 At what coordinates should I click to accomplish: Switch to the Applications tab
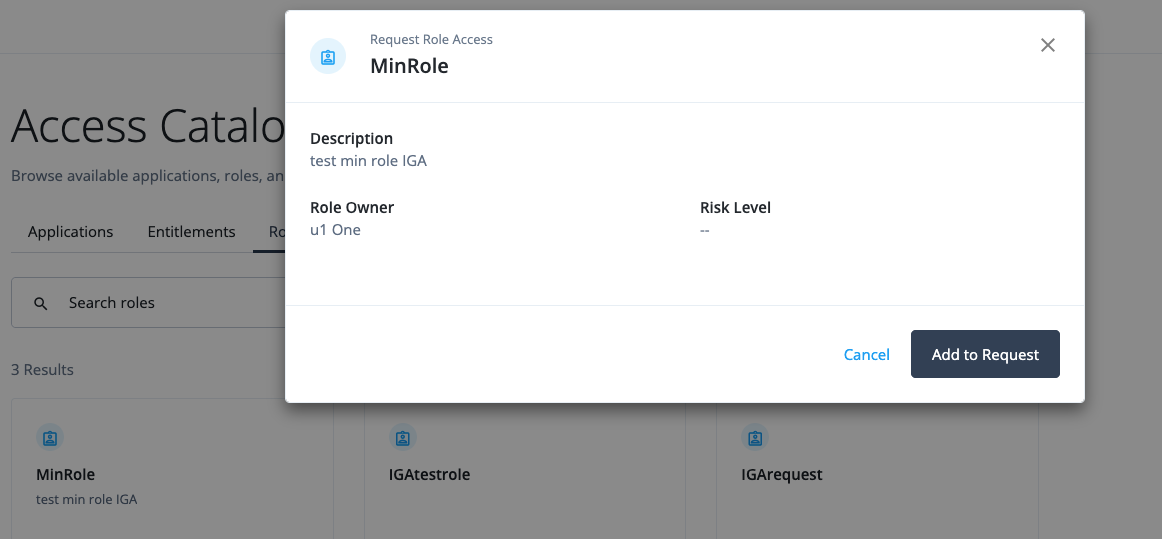(x=70, y=232)
